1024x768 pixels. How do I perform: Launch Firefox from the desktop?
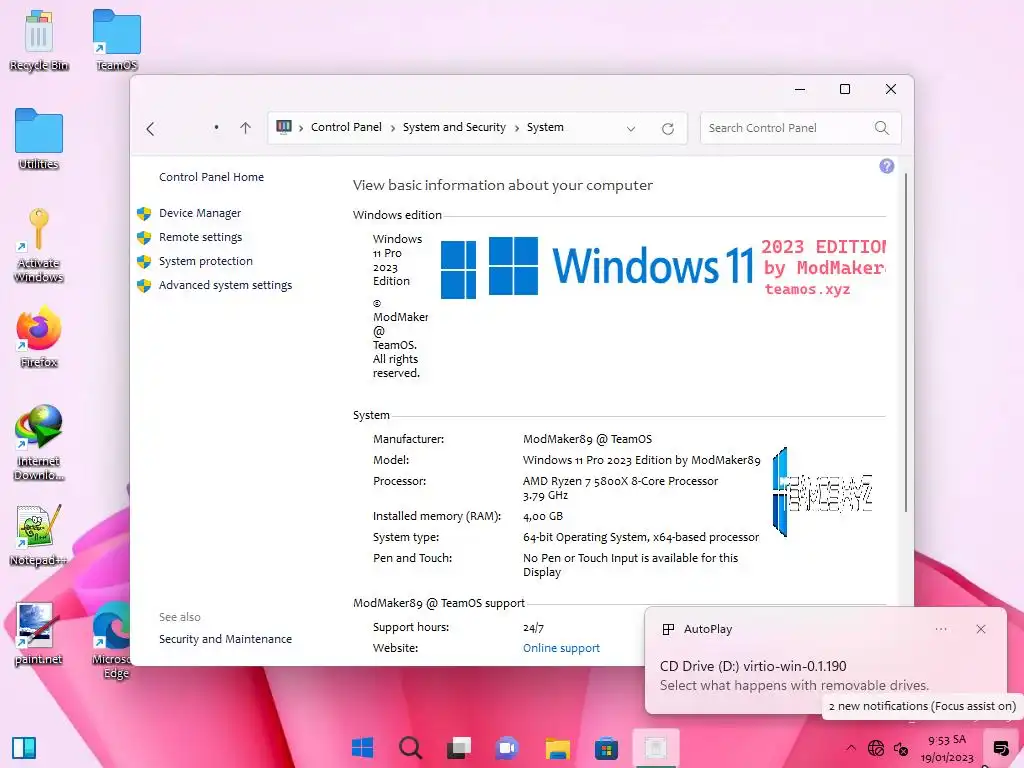click(x=39, y=337)
